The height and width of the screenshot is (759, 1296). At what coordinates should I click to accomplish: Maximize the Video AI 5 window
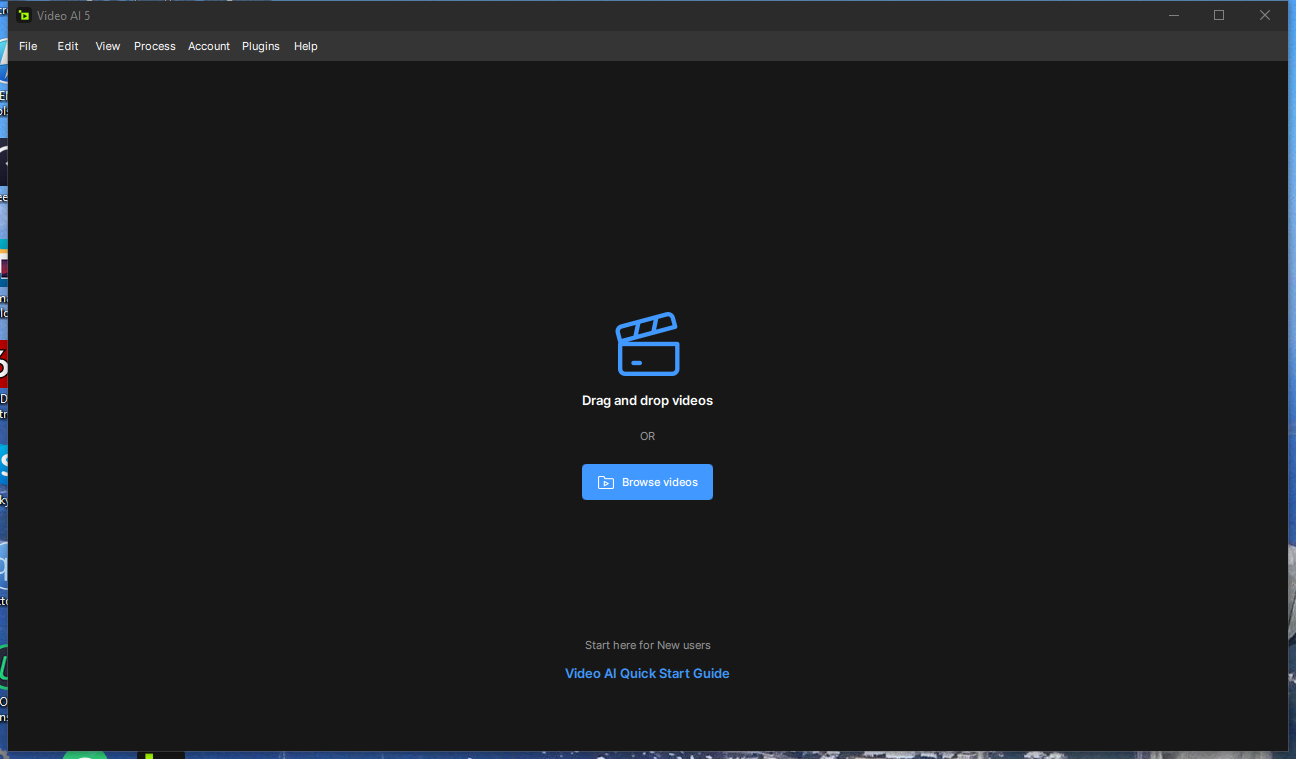point(1219,15)
